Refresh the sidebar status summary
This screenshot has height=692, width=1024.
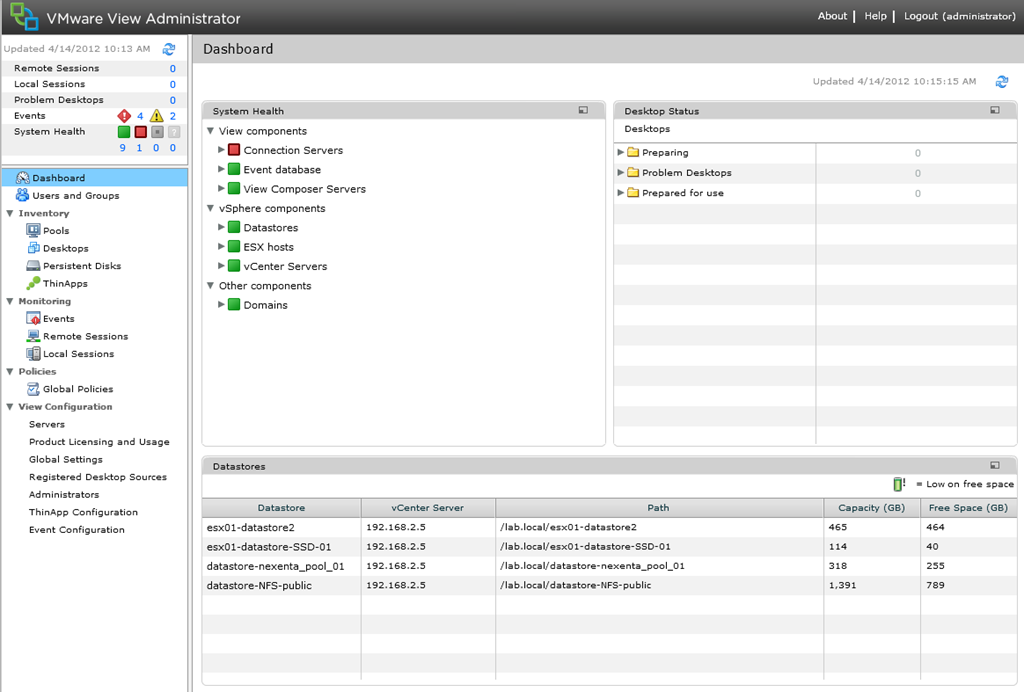[x=168, y=49]
